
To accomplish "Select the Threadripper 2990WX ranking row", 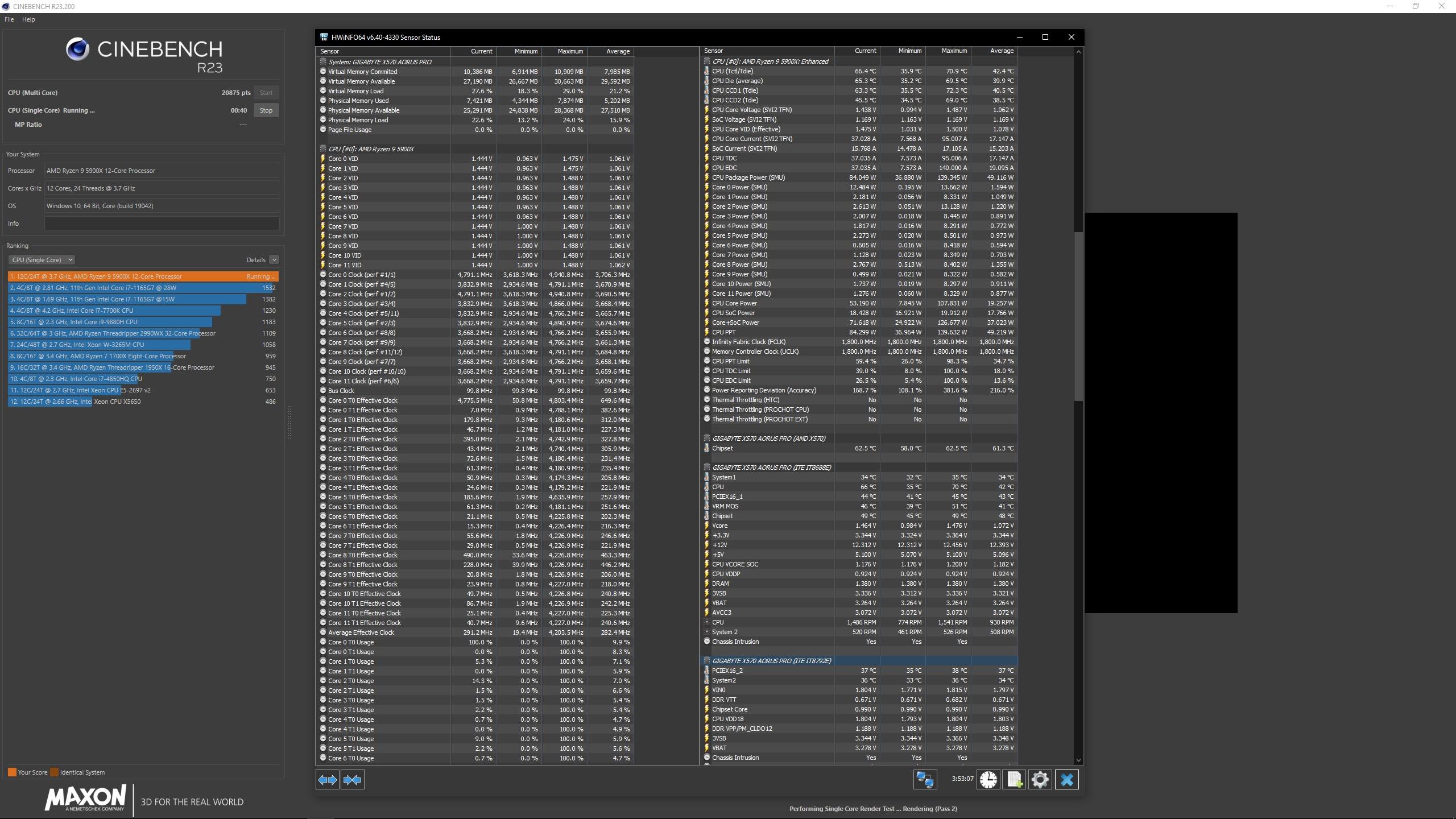I will pyautogui.click(x=143, y=333).
